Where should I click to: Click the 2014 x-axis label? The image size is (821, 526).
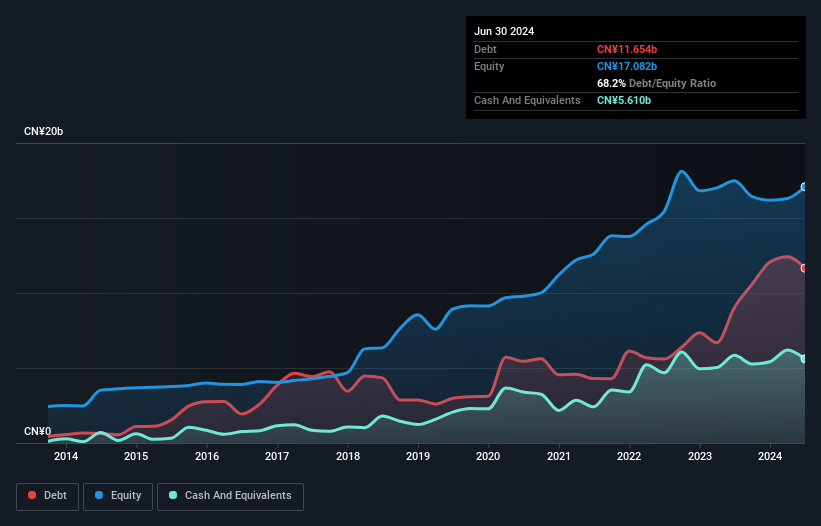(x=66, y=456)
